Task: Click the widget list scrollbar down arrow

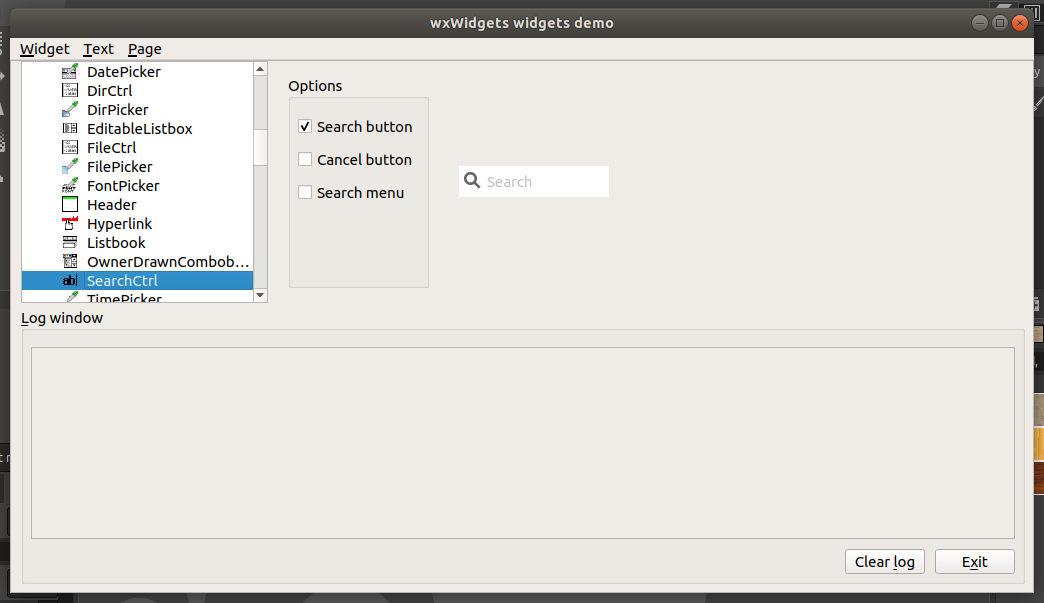Action: click(x=260, y=295)
